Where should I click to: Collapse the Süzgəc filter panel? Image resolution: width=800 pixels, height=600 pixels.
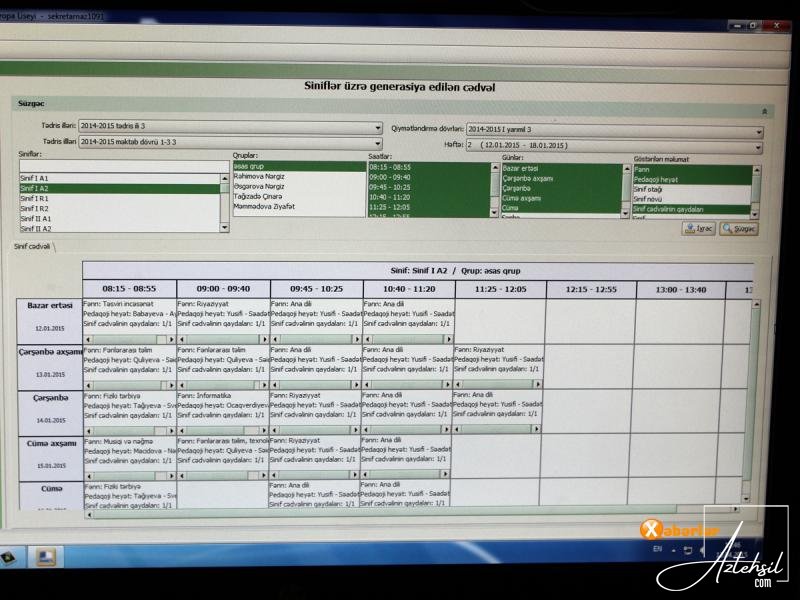point(765,112)
